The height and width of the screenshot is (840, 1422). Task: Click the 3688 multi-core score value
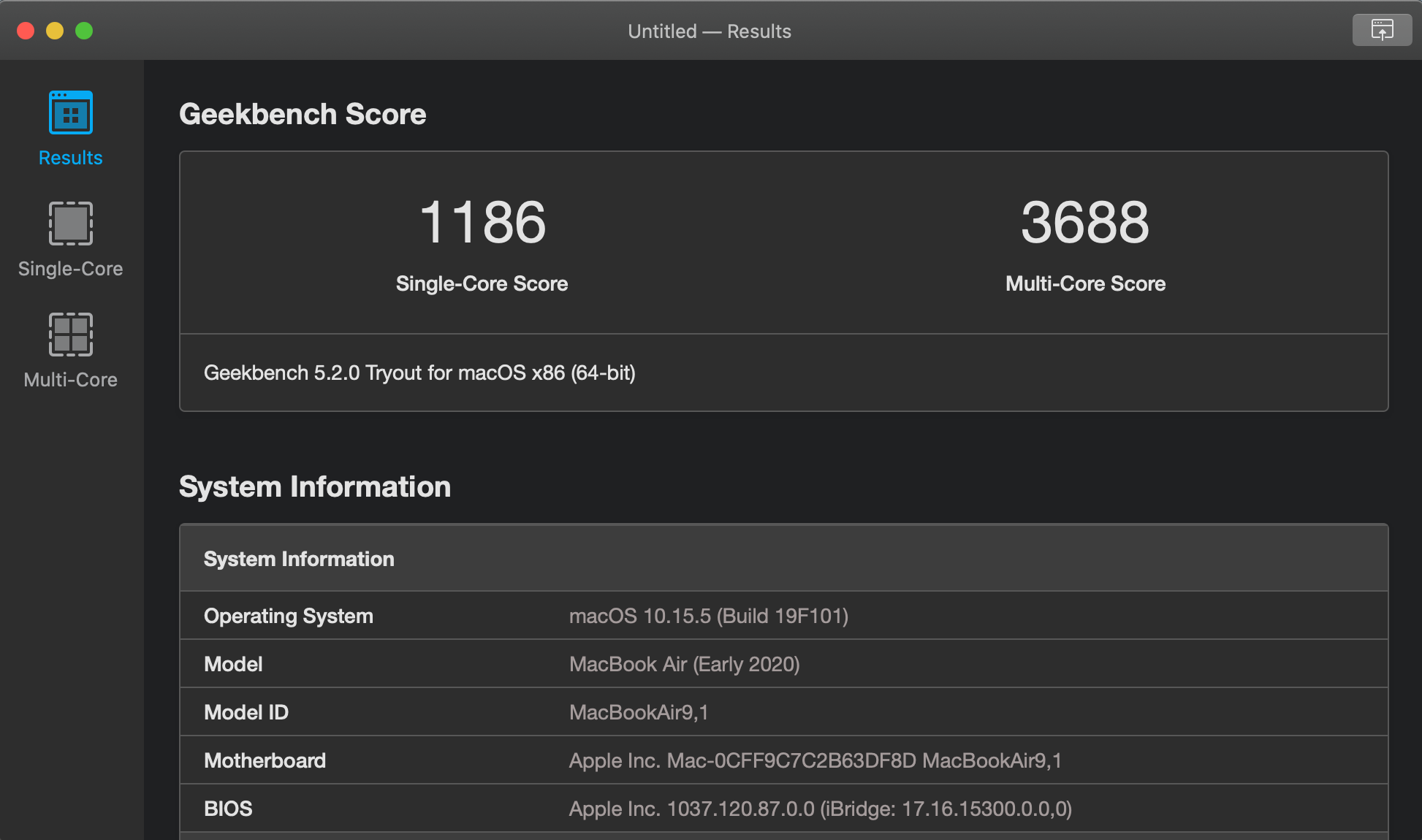pos(1085,222)
